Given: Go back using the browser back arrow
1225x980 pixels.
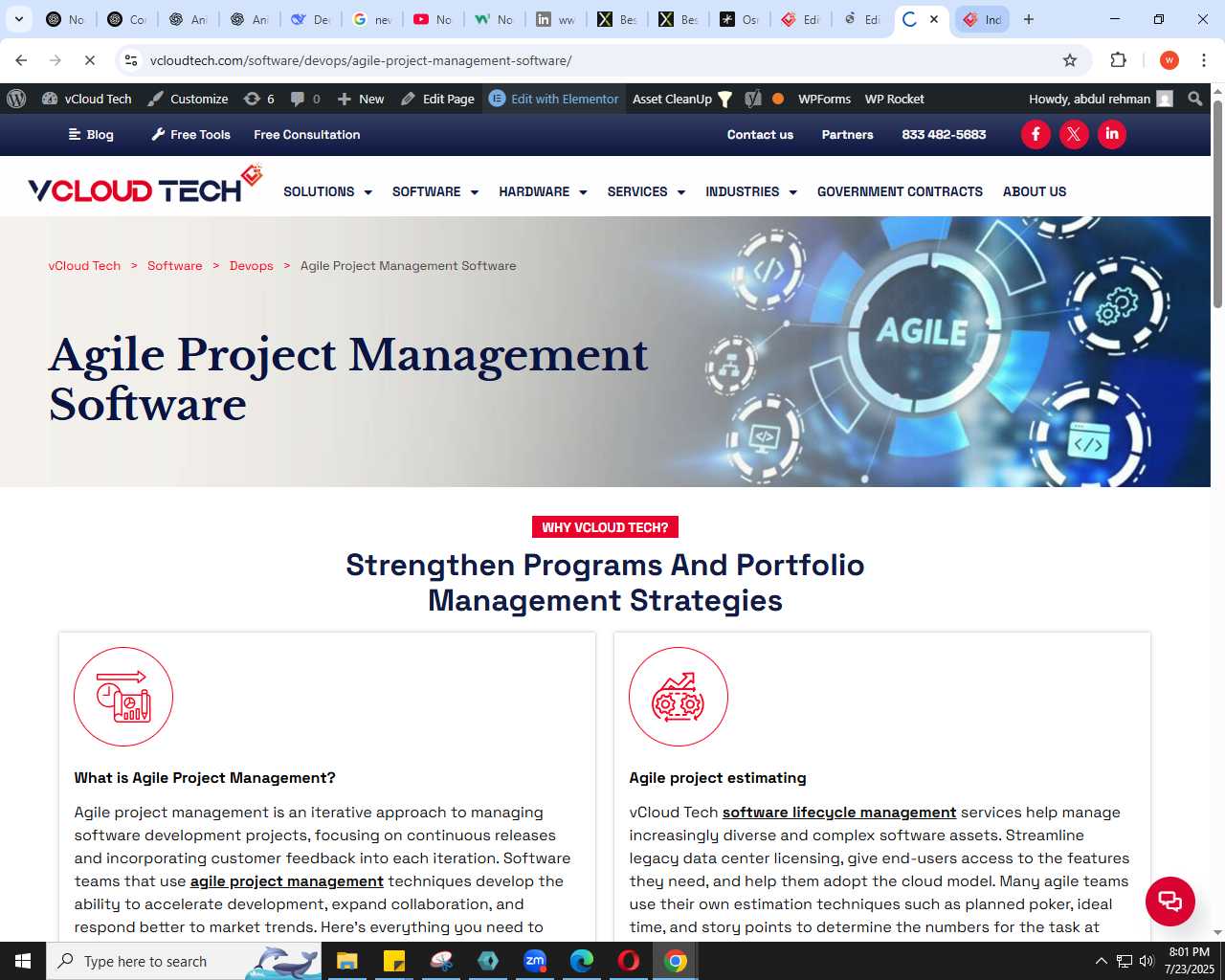Looking at the screenshot, I should coord(21,60).
